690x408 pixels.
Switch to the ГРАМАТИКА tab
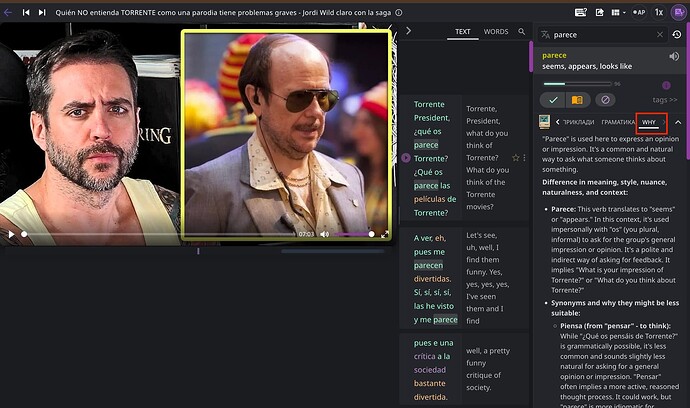click(618, 122)
